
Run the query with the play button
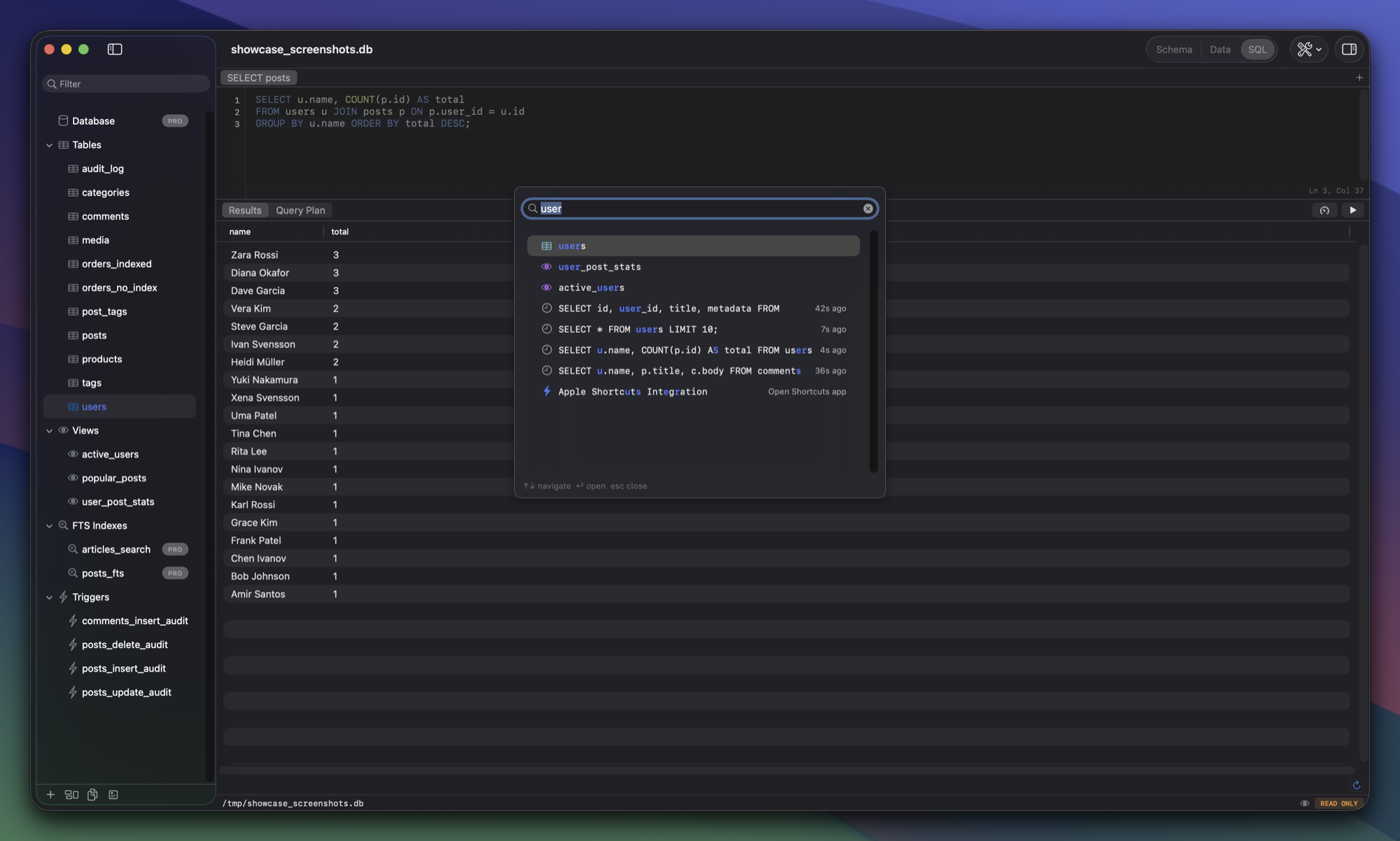tap(1352, 210)
